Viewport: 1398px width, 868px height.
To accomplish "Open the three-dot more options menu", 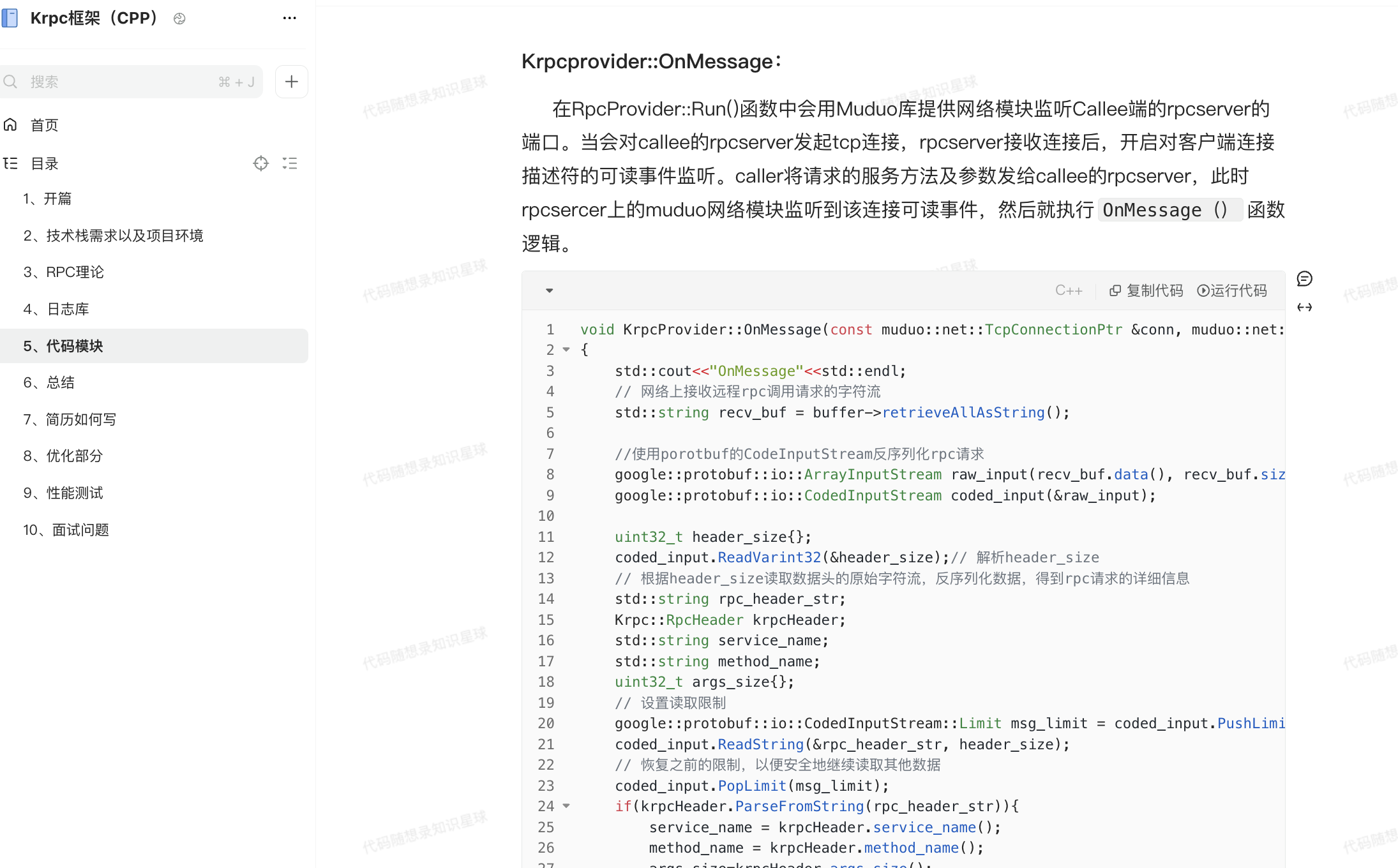I will point(289,18).
